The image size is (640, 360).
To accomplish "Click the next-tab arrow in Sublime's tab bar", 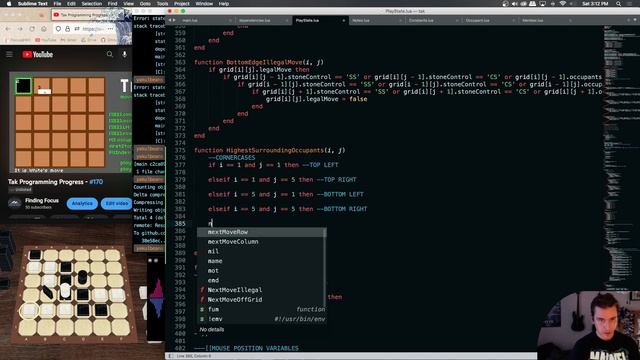I will [175, 20].
